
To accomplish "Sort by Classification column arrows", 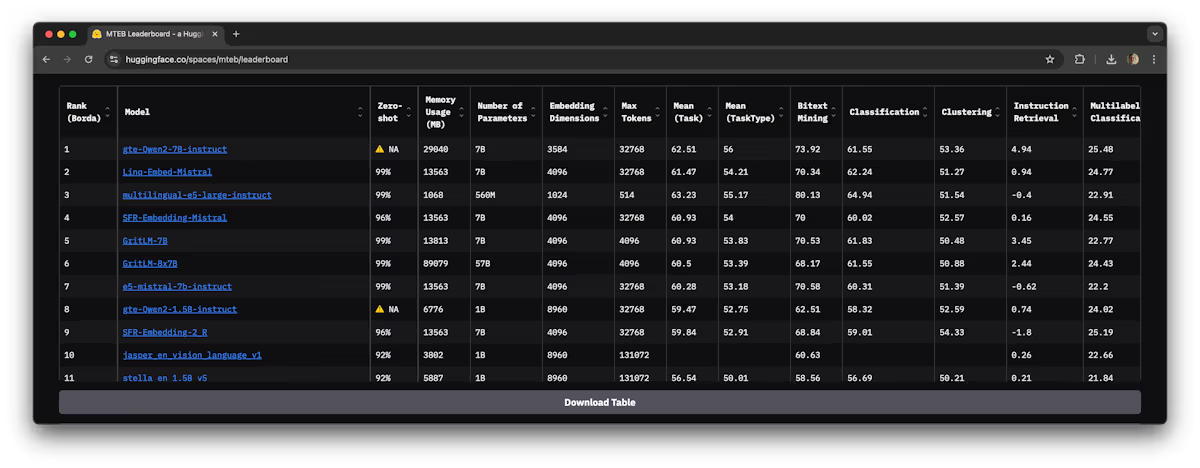I will point(925,112).
